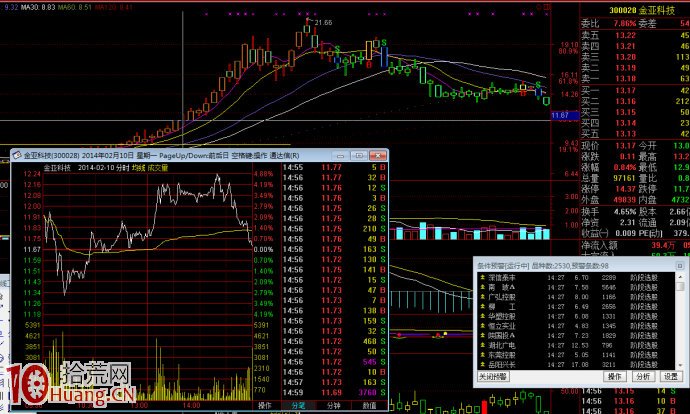Click the 关闭预警 button
The height and width of the screenshot is (414, 690).
tap(493, 377)
